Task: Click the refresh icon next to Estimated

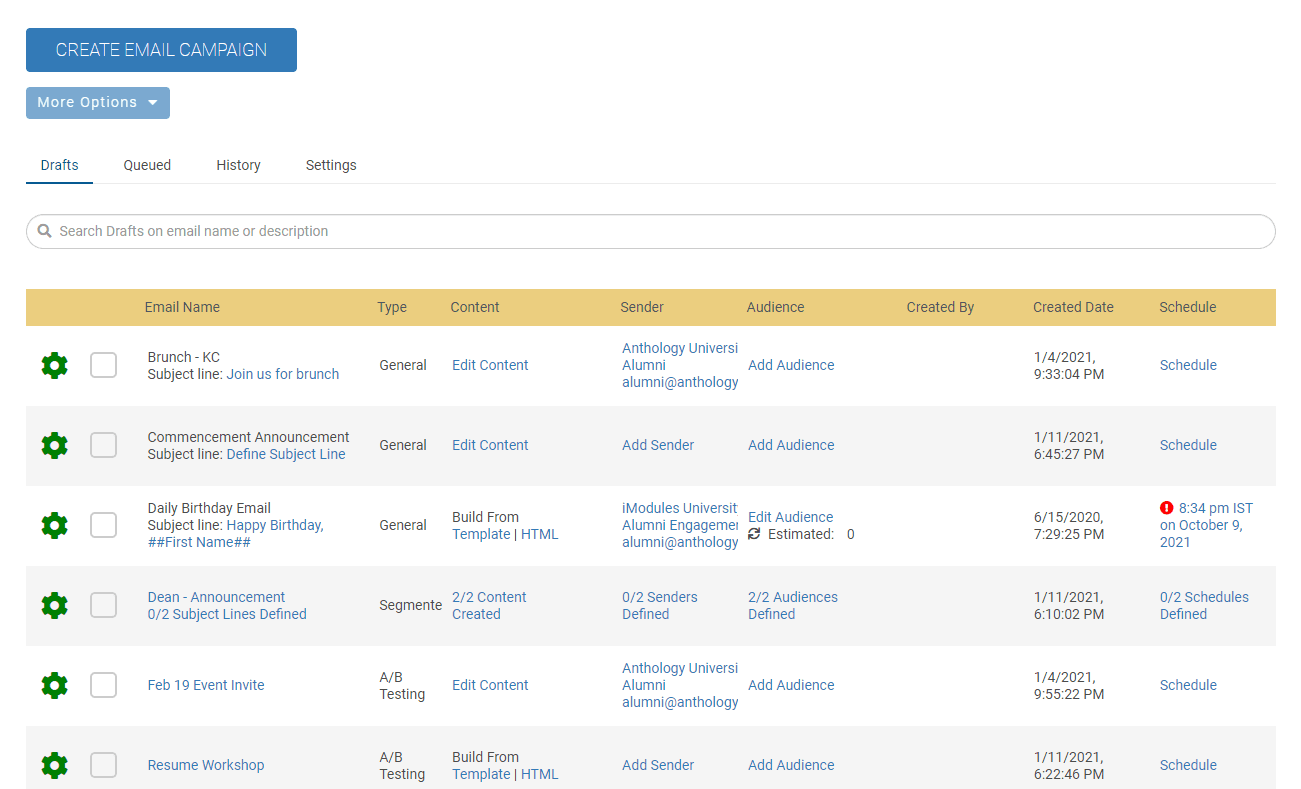Action: 754,534
